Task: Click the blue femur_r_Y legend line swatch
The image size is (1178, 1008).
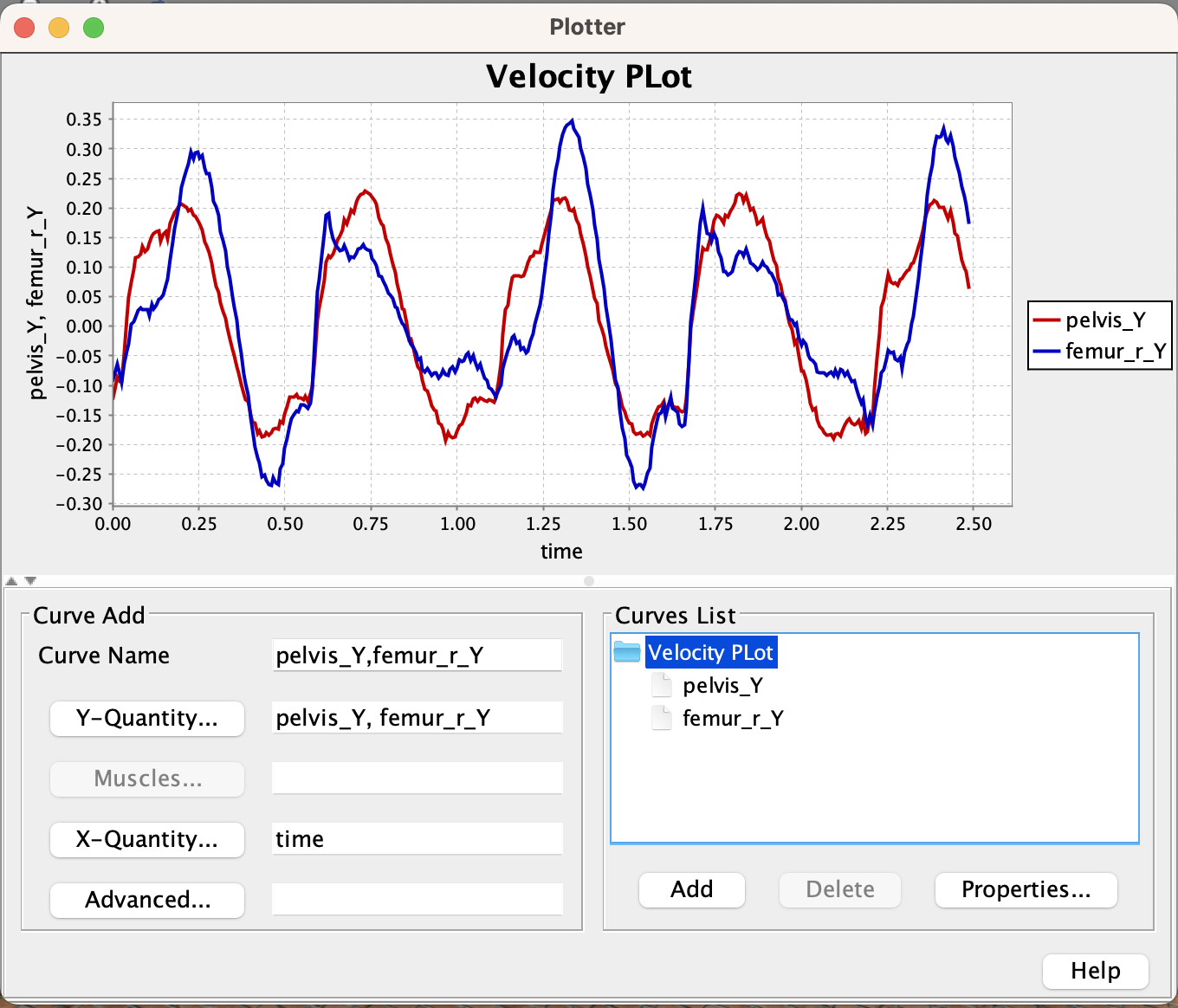Action: click(x=1047, y=351)
